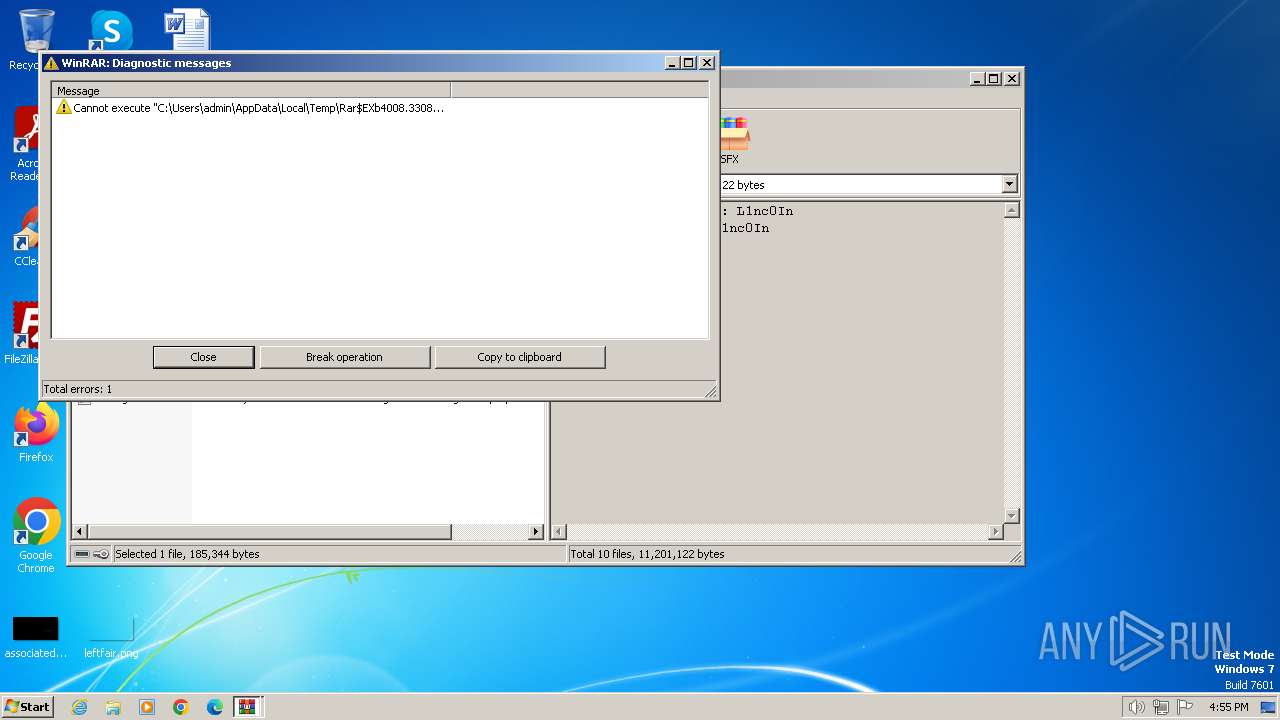Click the warning icon beside the error message
This screenshot has height=720, width=1280.
(x=63, y=107)
